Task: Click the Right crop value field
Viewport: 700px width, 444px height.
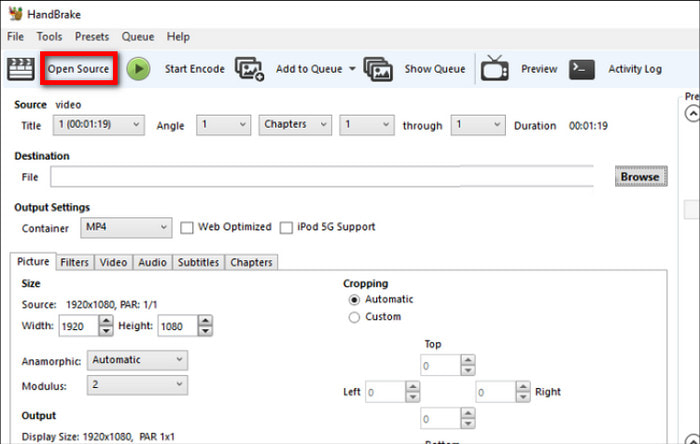Action: (x=496, y=392)
